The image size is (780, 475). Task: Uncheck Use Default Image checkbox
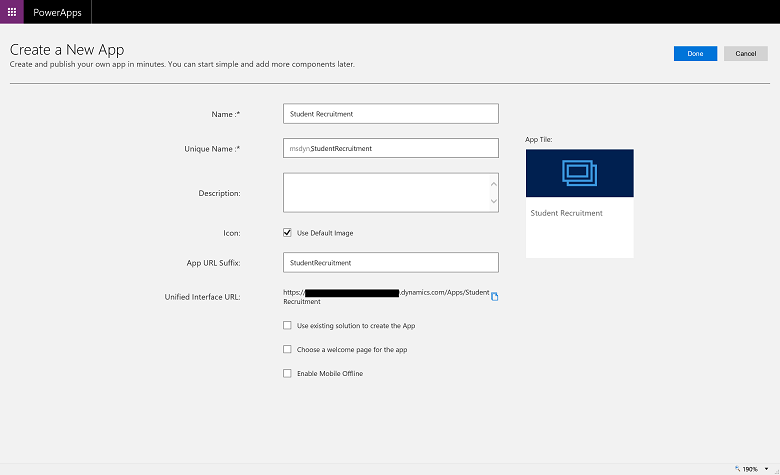pyautogui.click(x=288, y=233)
